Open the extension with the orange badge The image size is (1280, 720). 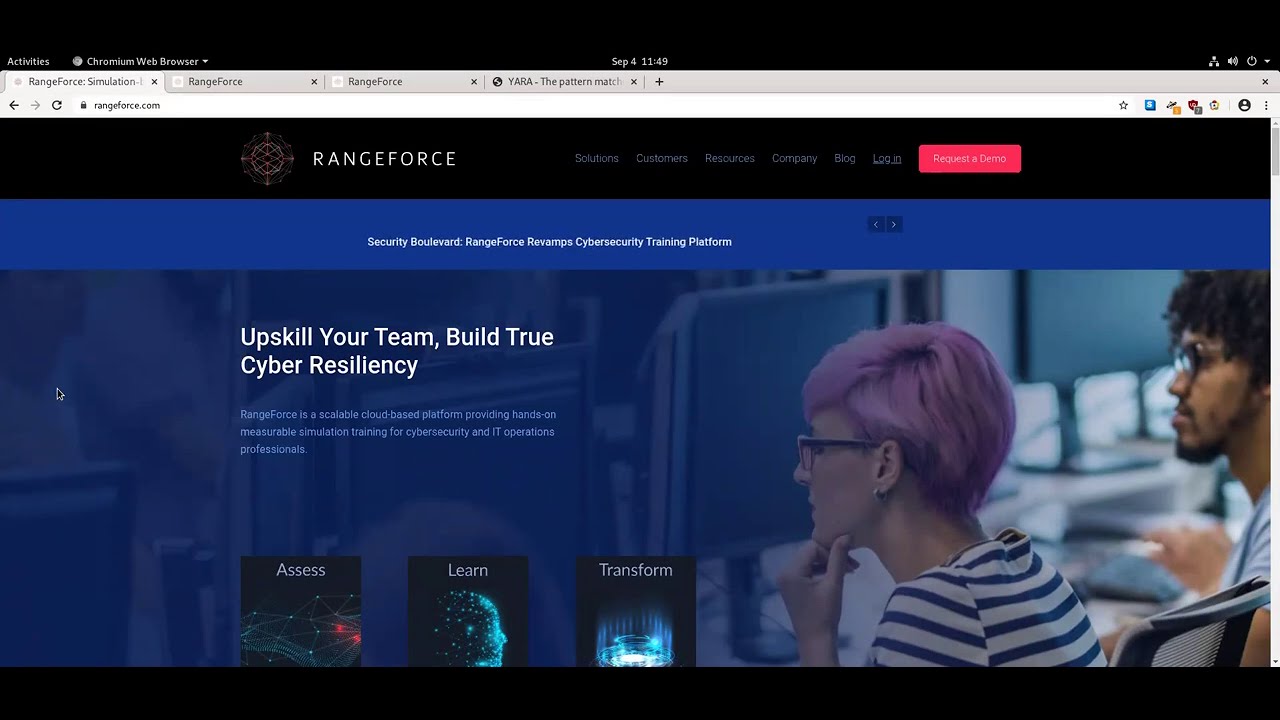pyautogui.click(x=1172, y=106)
